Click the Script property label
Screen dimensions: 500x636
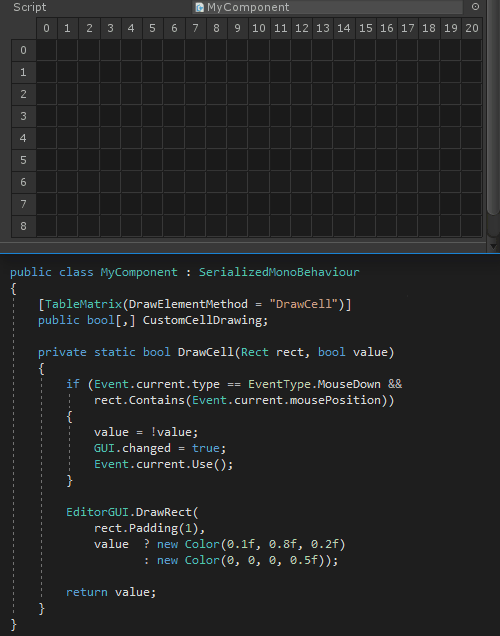pyautogui.click(x=30, y=7)
